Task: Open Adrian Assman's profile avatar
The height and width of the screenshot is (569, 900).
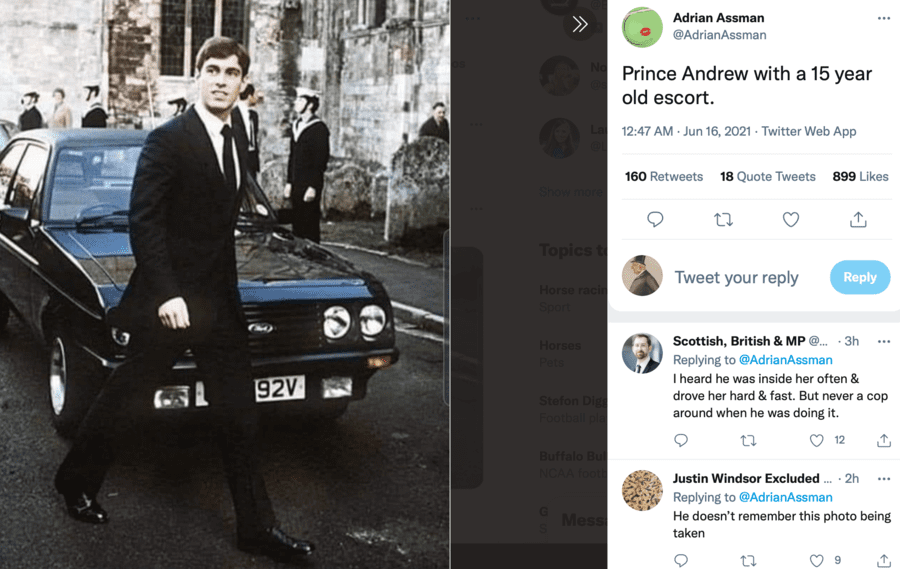Action: pyautogui.click(x=642, y=27)
